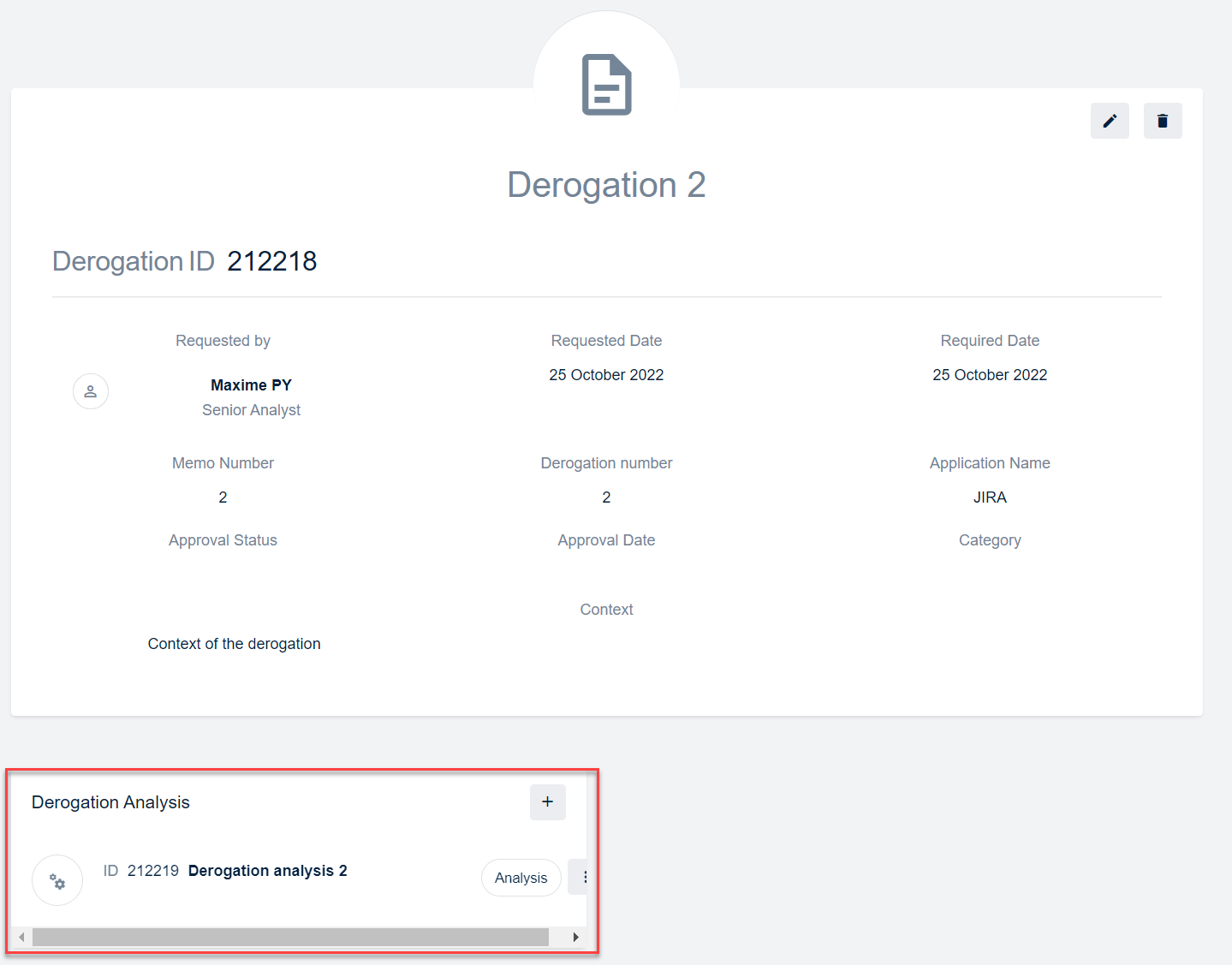Image resolution: width=1232 pixels, height=965 pixels.
Task: Add a new Derogation Analysis with plus
Action: pyautogui.click(x=547, y=802)
